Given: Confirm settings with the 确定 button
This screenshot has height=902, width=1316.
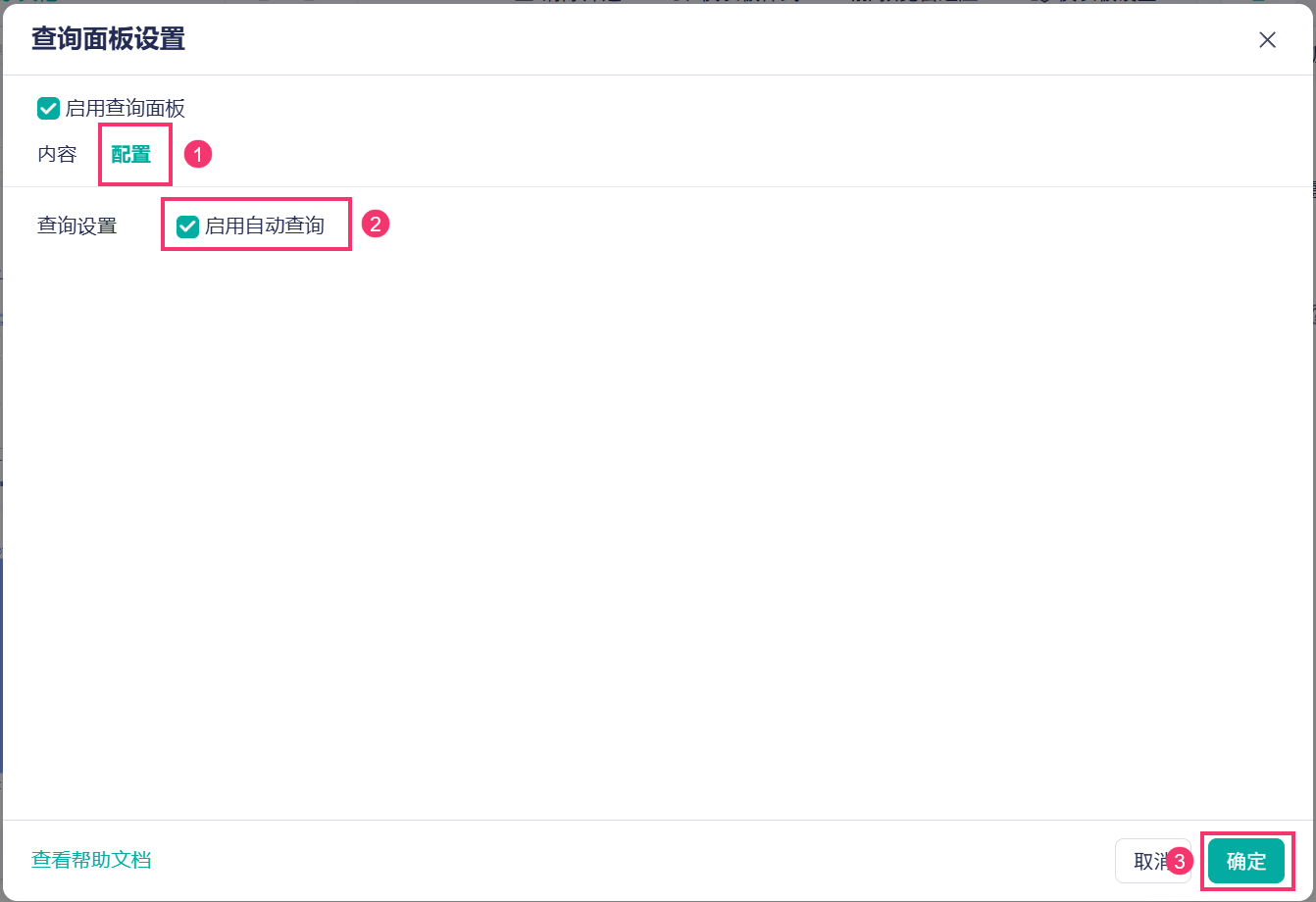Looking at the screenshot, I should tap(1246, 861).
